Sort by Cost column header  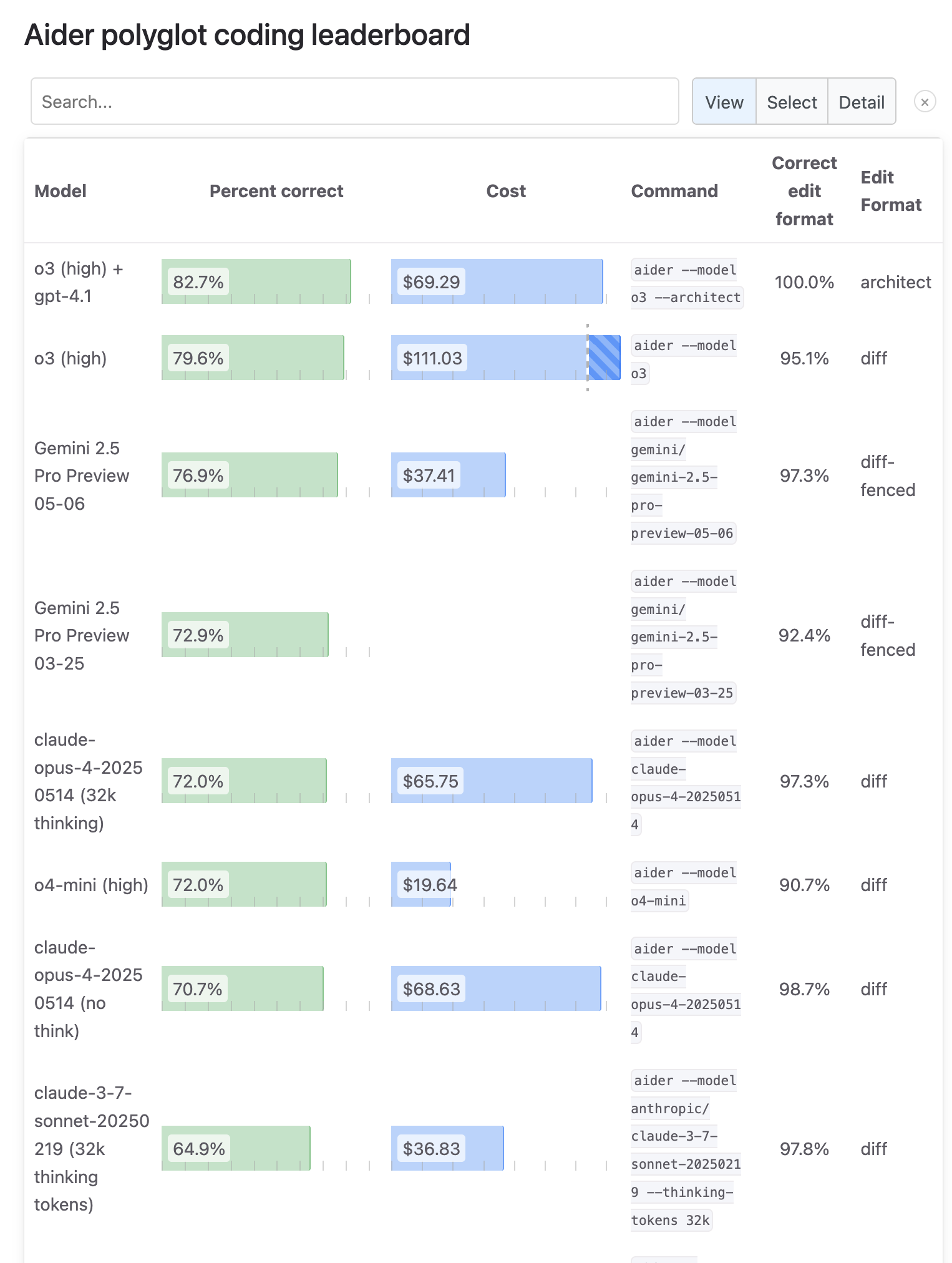coord(506,191)
